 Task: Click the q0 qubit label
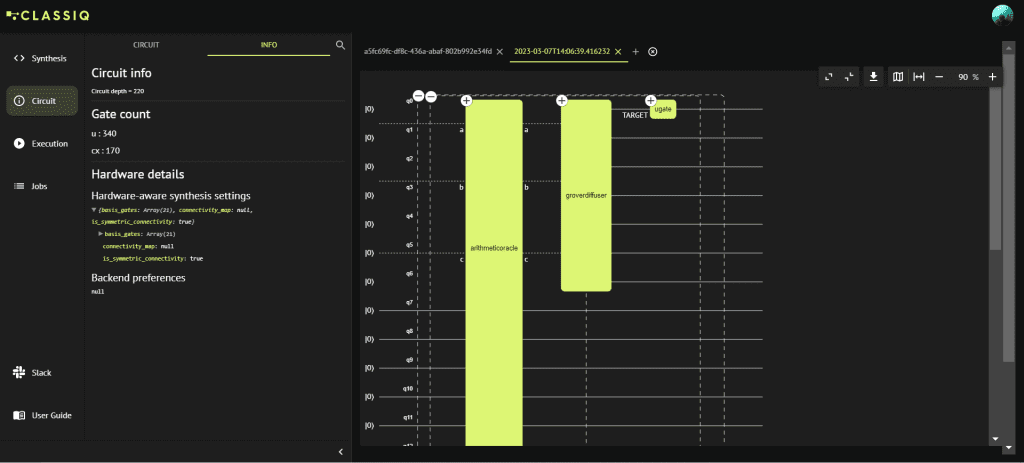click(409, 101)
